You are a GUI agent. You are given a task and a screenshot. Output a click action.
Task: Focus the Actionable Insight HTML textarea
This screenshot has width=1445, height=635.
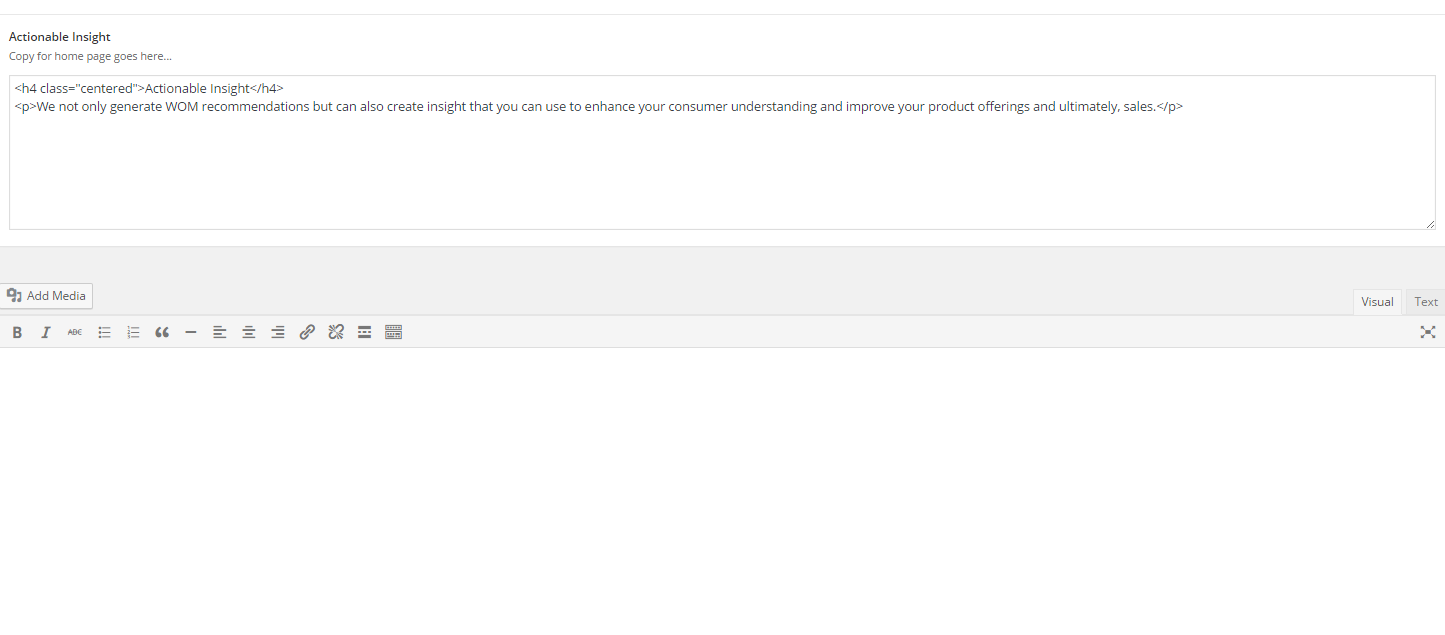pyautogui.click(x=722, y=152)
